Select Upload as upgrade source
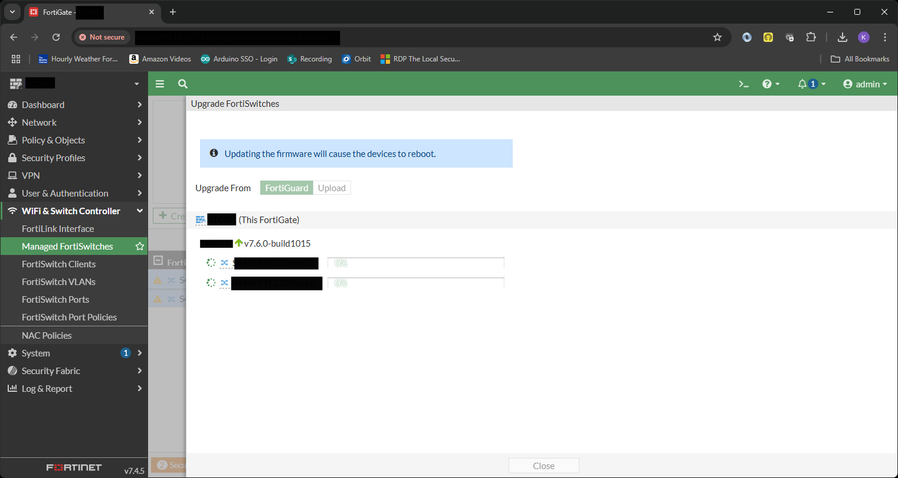Screen dimensions: 898x478 click(x=332, y=188)
